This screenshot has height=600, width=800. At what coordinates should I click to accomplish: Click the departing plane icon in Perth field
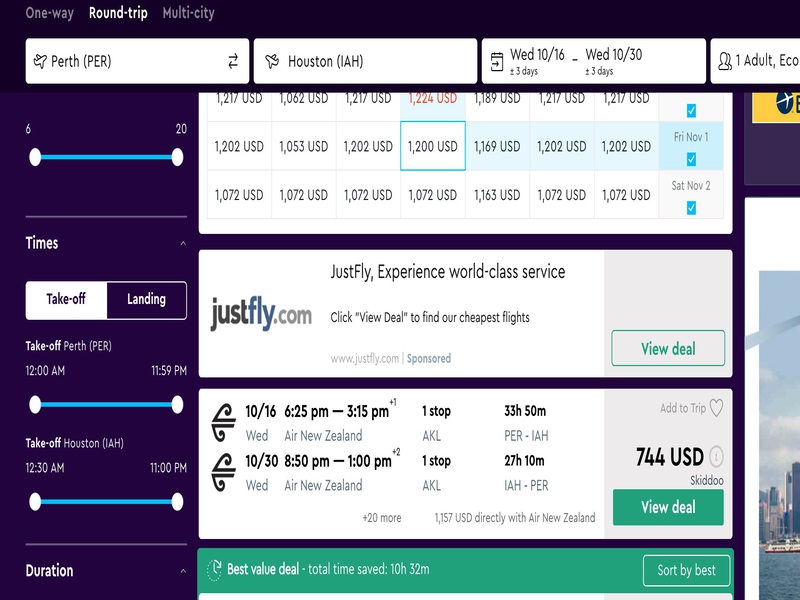[x=40, y=61]
